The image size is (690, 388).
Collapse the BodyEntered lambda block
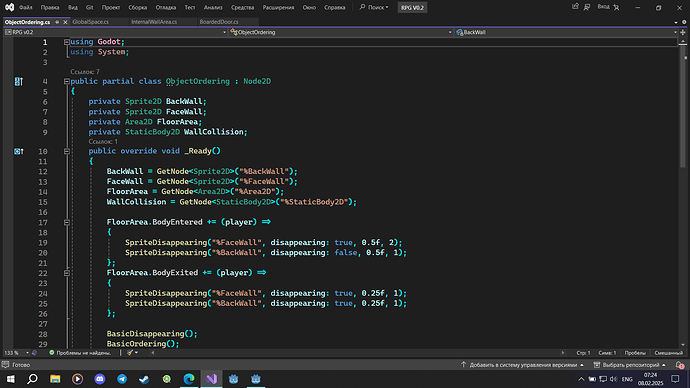tap(66, 222)
